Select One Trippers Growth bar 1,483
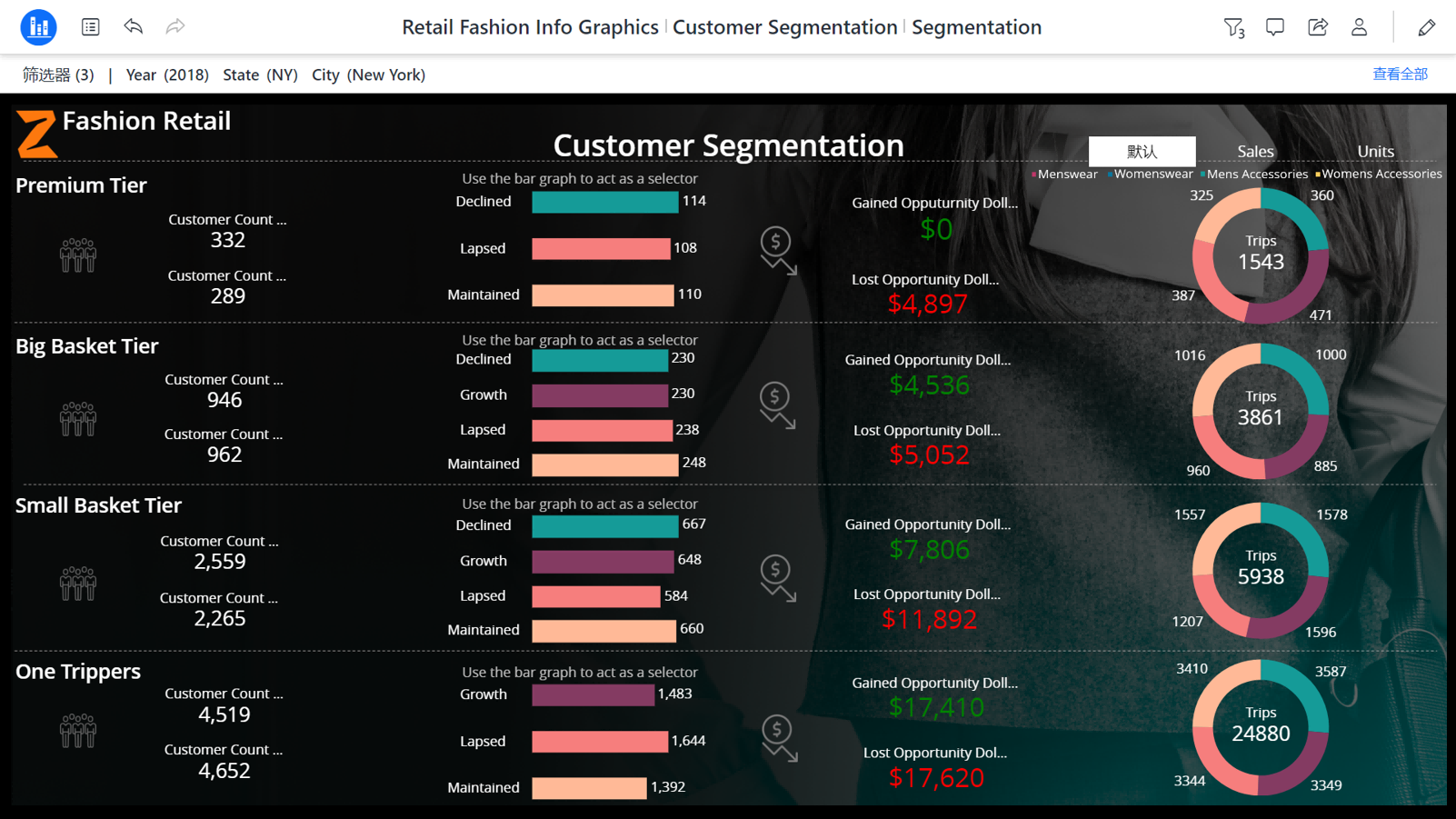Image resolution: width=1456 pixels, height=819 pixels. coord(593,695)
